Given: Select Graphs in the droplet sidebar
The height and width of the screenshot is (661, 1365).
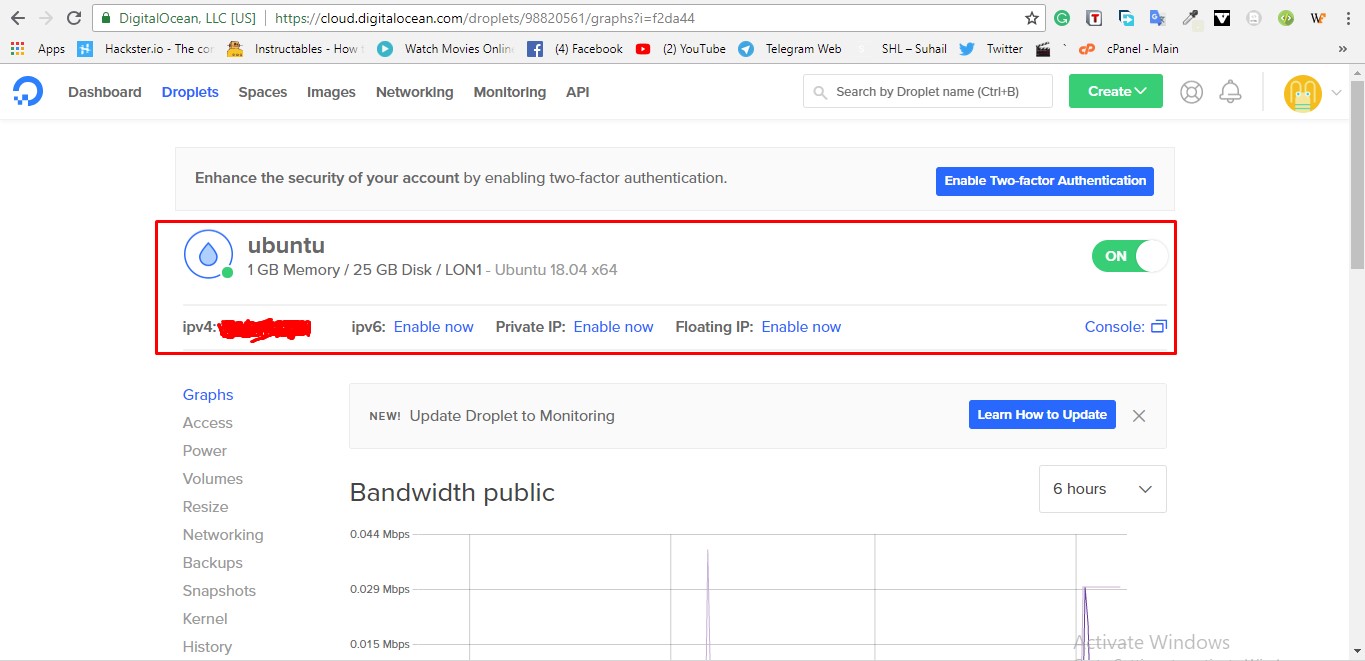Looking at the screenshot, I should pos(208,395).
